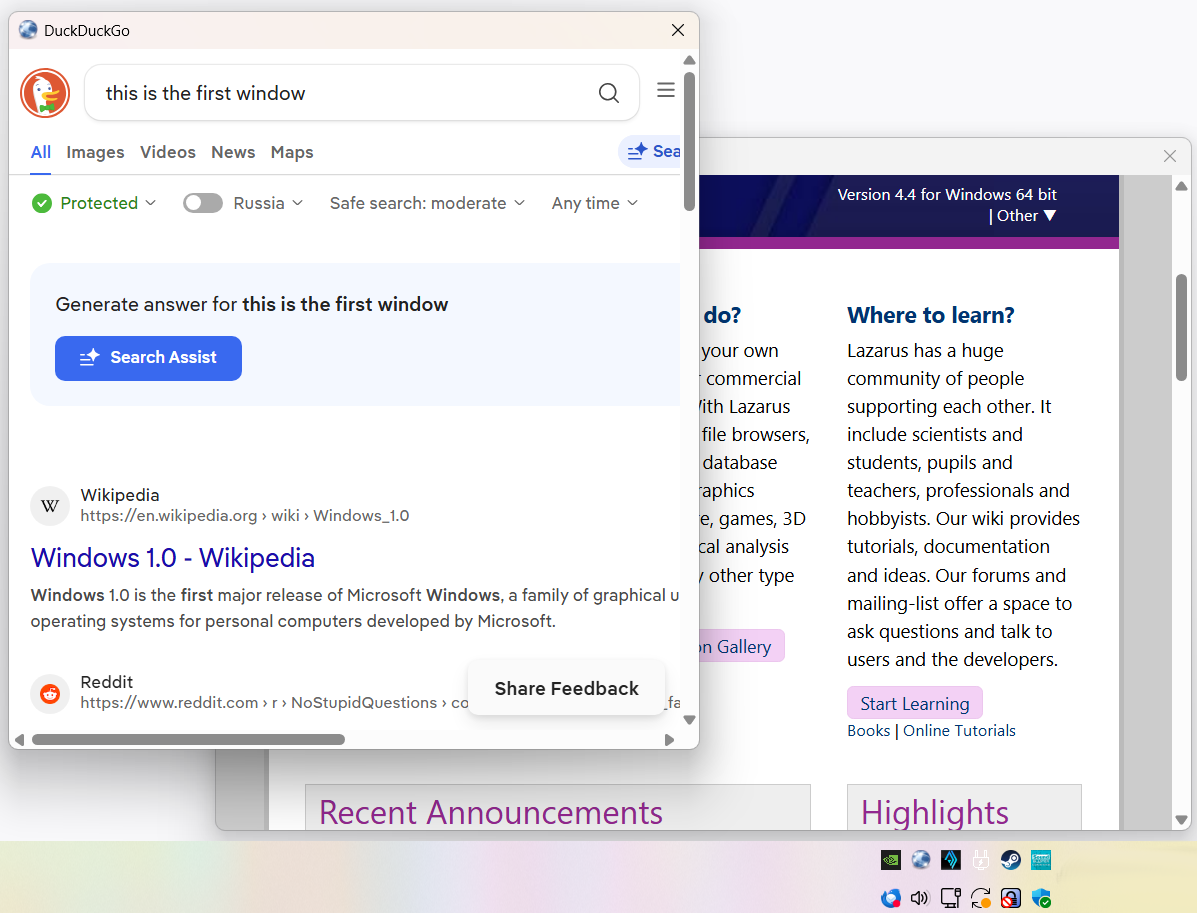Switch to the News tab

coord(233,152)
